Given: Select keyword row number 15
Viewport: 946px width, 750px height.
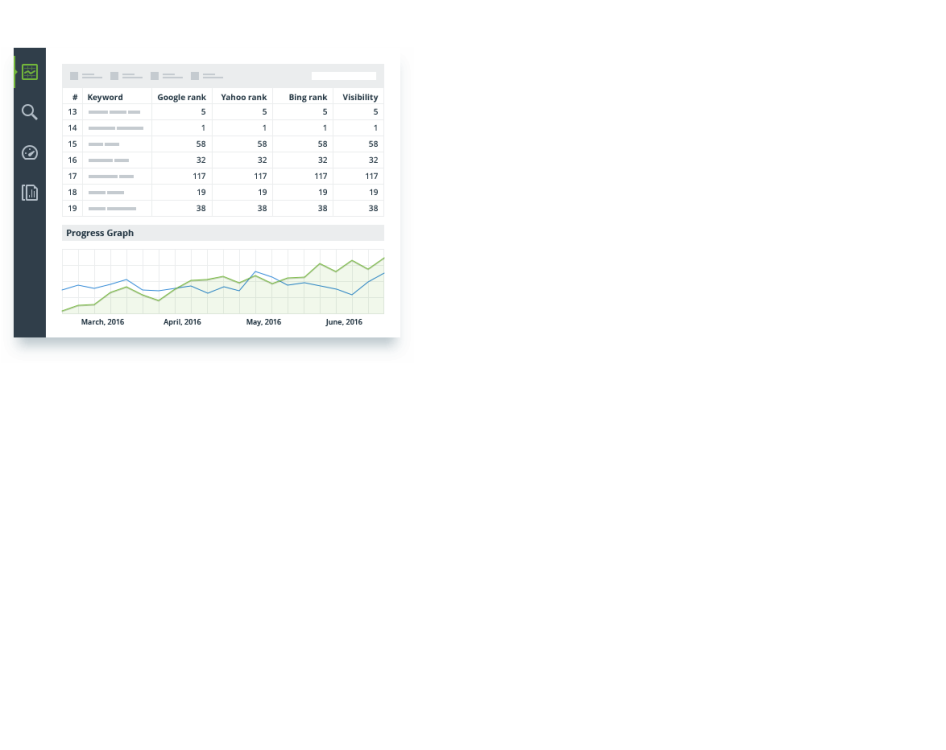Looking at the screenshot, I should (x=223, y=144).
